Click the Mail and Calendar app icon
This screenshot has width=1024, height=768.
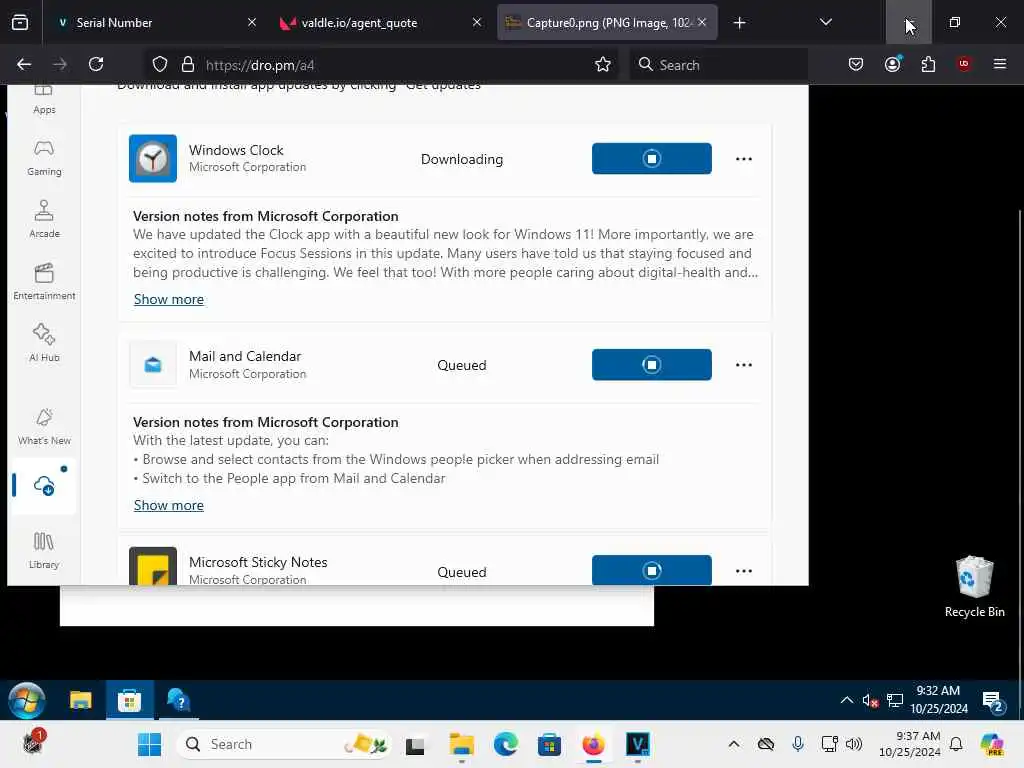153,364
